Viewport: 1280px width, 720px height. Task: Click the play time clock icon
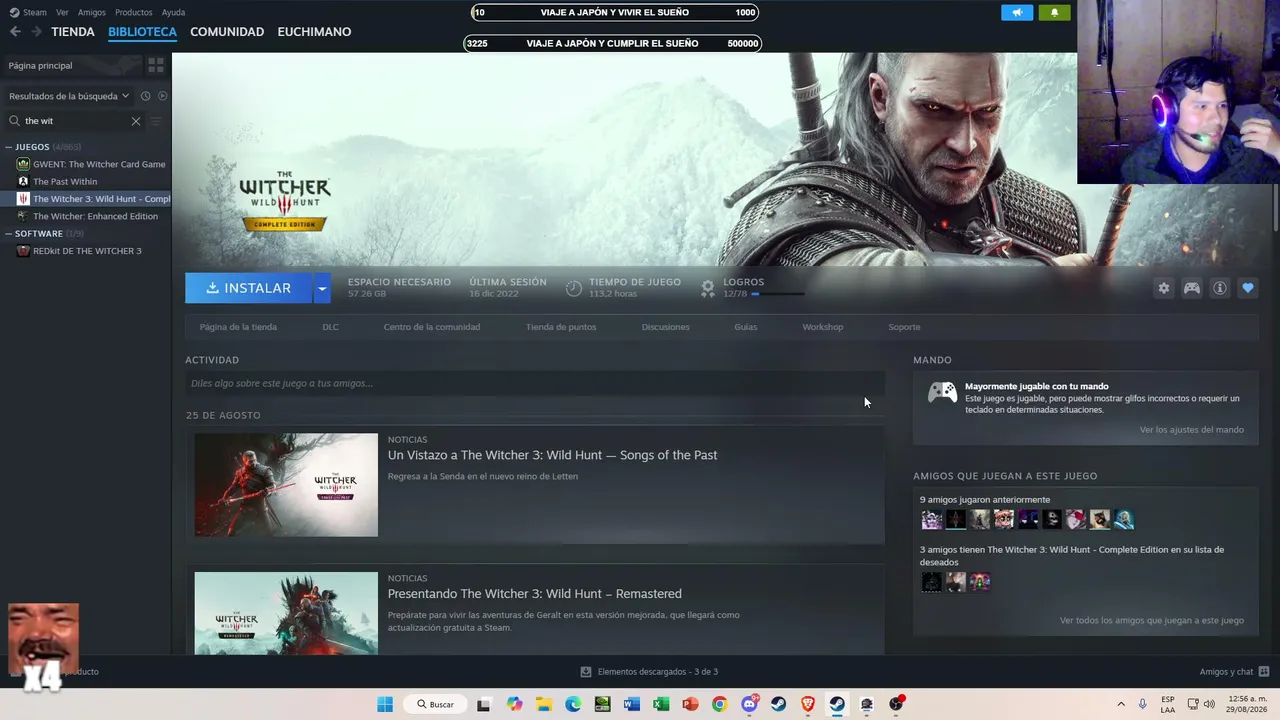pyautogui.click(x=573, y=288)
